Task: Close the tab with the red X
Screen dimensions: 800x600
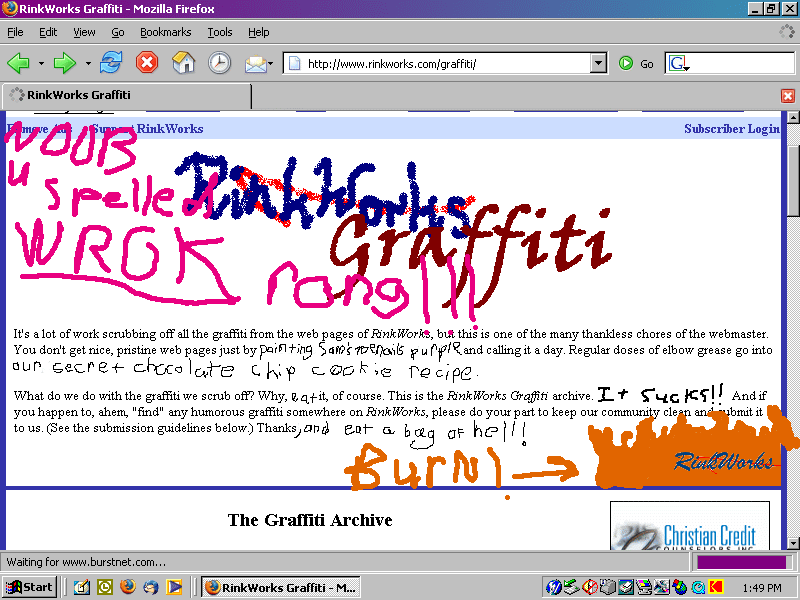Action: pos(788,95)
